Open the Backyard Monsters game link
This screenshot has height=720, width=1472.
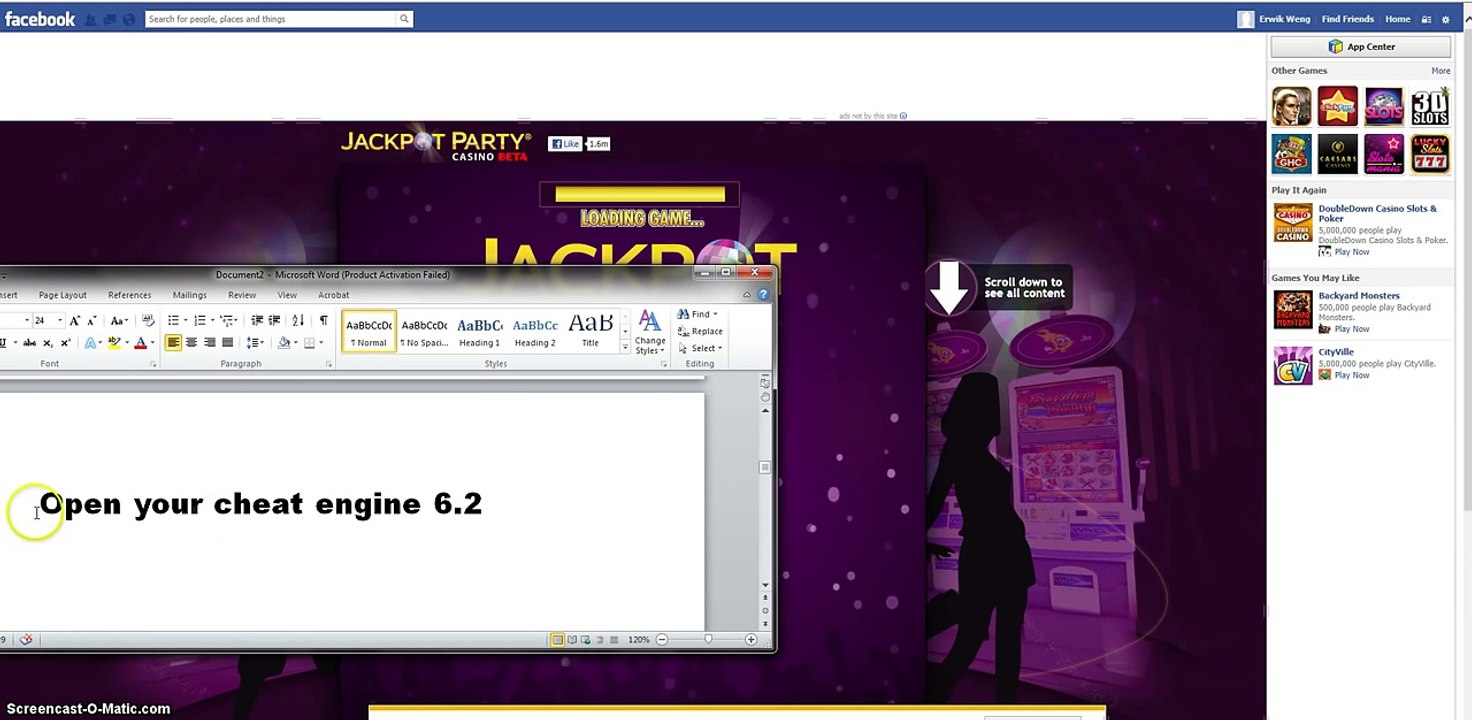[1358, 296]
